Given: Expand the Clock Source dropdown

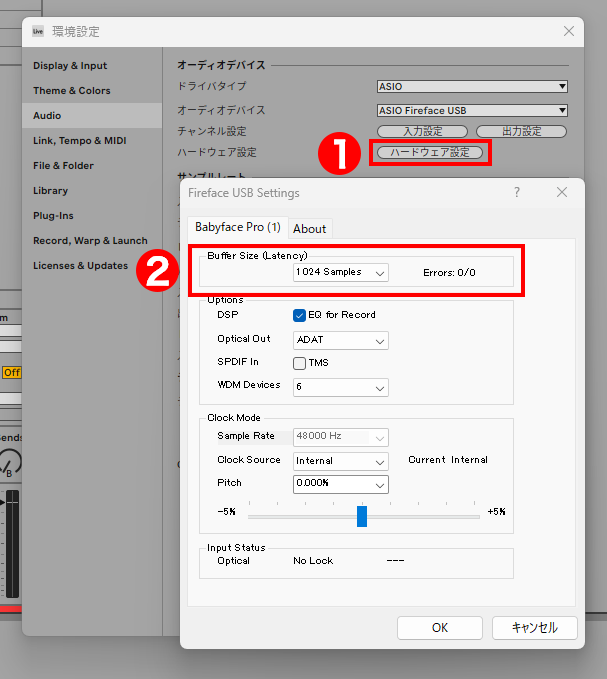Looking at the screenshot, I should [341, 461].
